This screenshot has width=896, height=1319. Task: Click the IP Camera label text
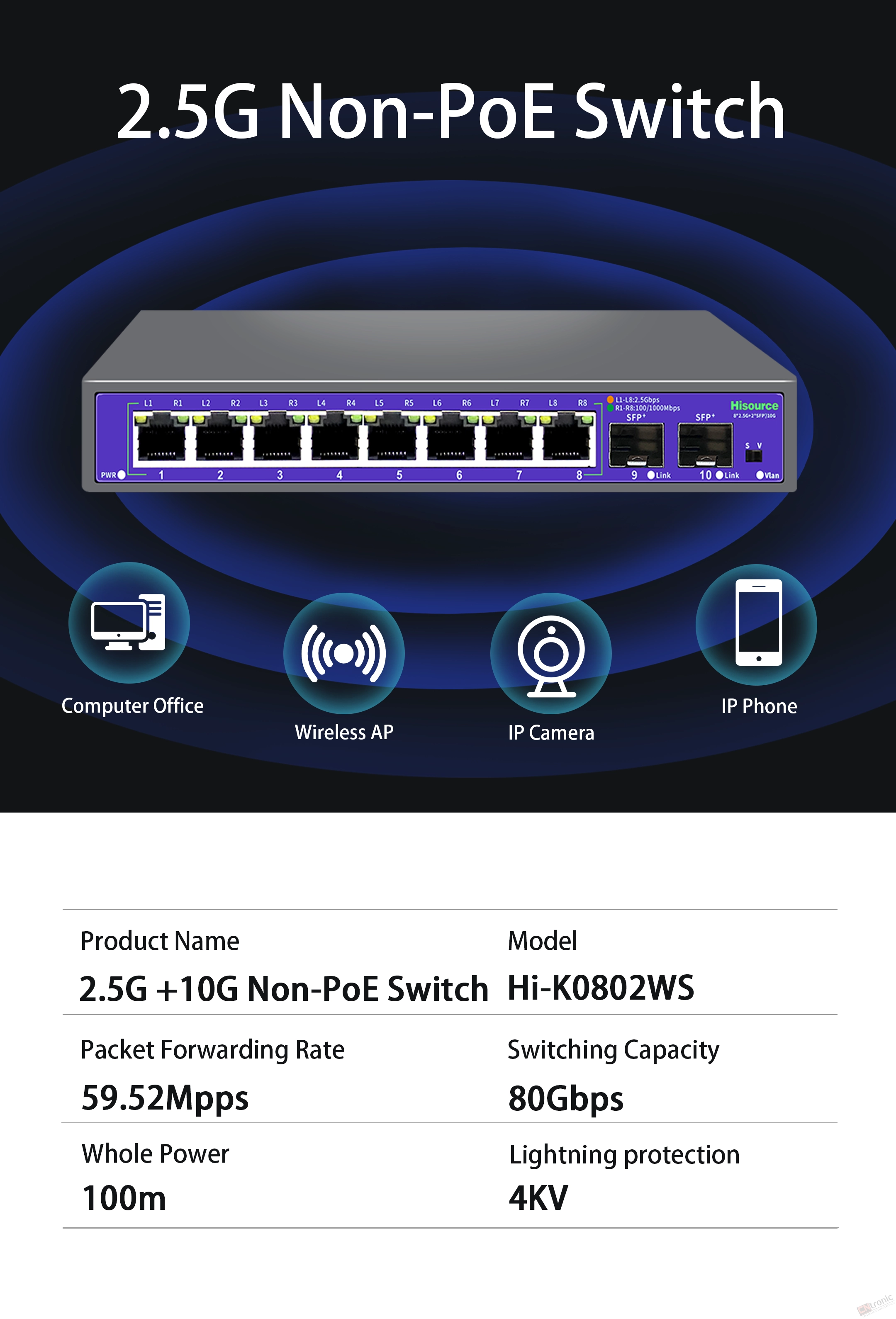click(x=551, y=733)
